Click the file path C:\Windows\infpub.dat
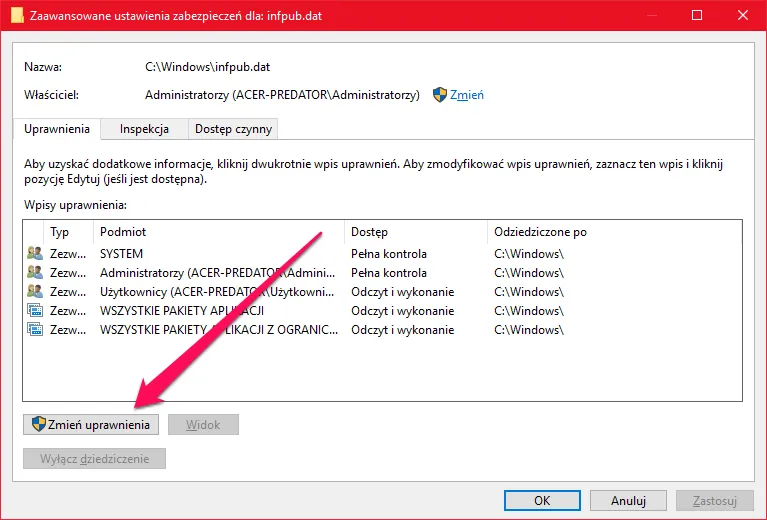Viewport: 767px width, 520px height. (207, 67)
